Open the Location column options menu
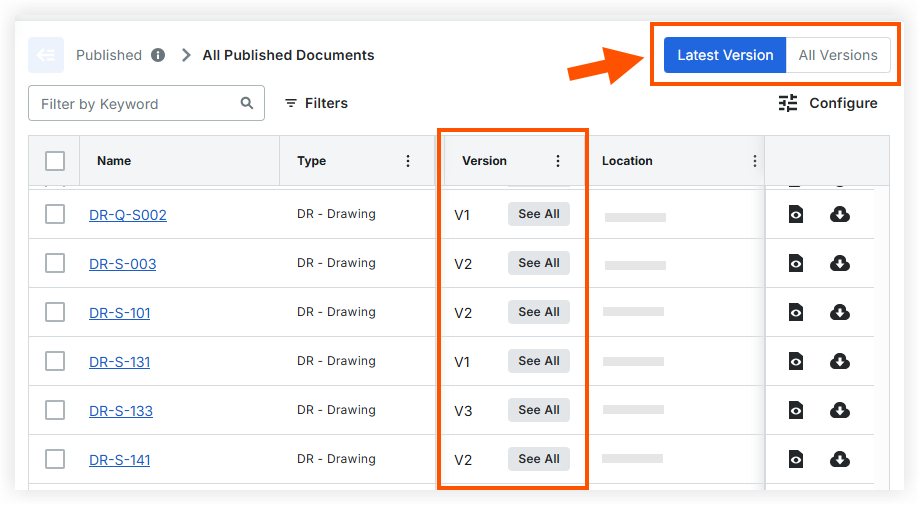The image size is (919, 505). coord(754,161)
